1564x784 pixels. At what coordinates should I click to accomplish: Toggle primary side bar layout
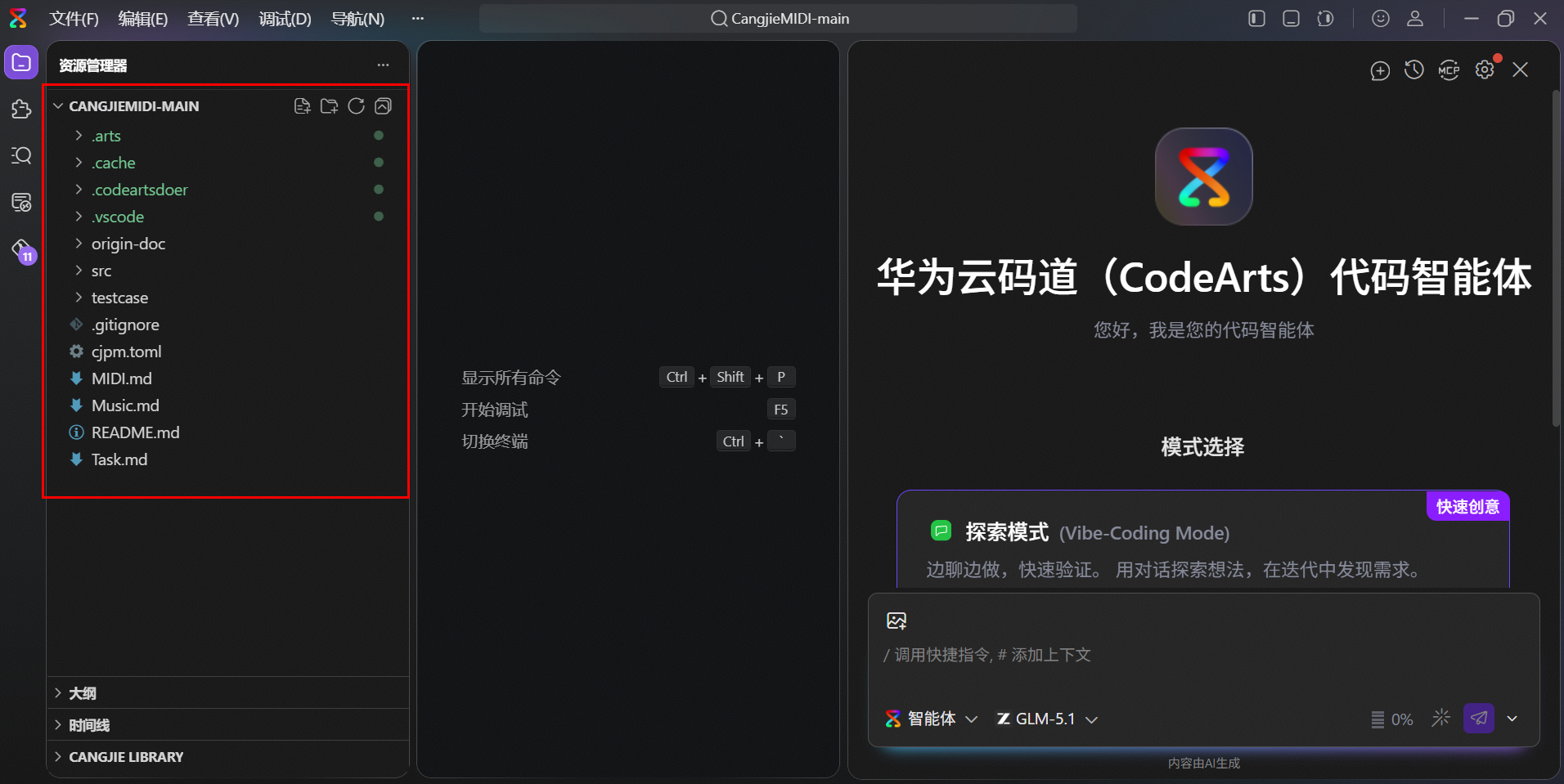point(1257,19)
